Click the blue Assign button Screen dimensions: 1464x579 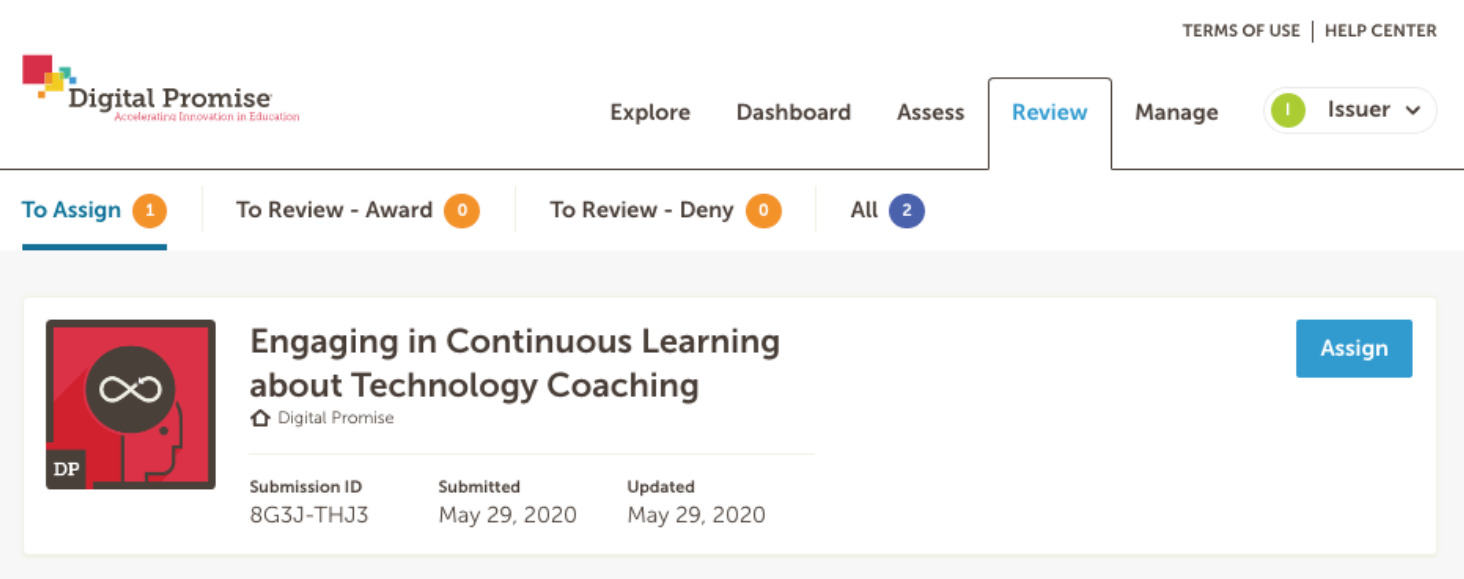pos(1354,348)
